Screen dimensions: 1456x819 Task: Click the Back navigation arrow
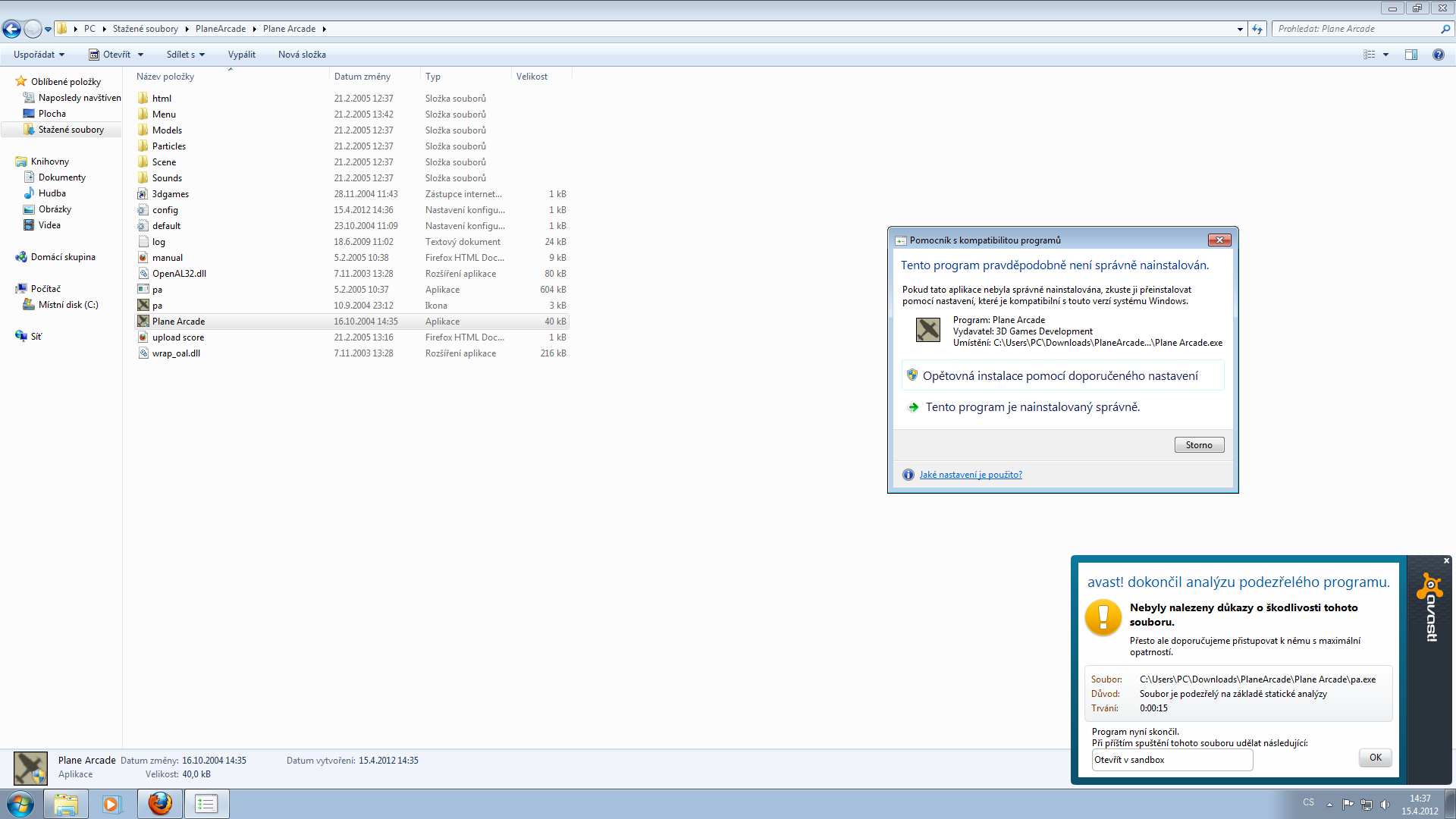[x=11, y=29]
